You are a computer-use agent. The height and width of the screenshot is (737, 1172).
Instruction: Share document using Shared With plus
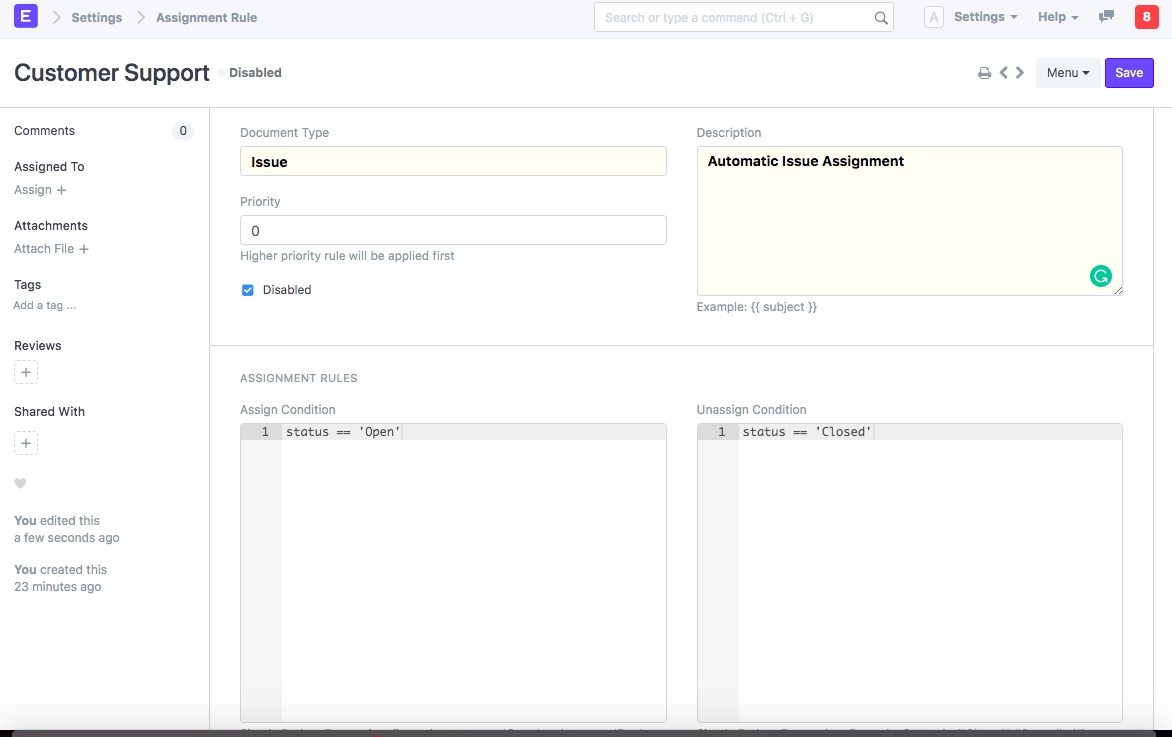tap(26, 443)
